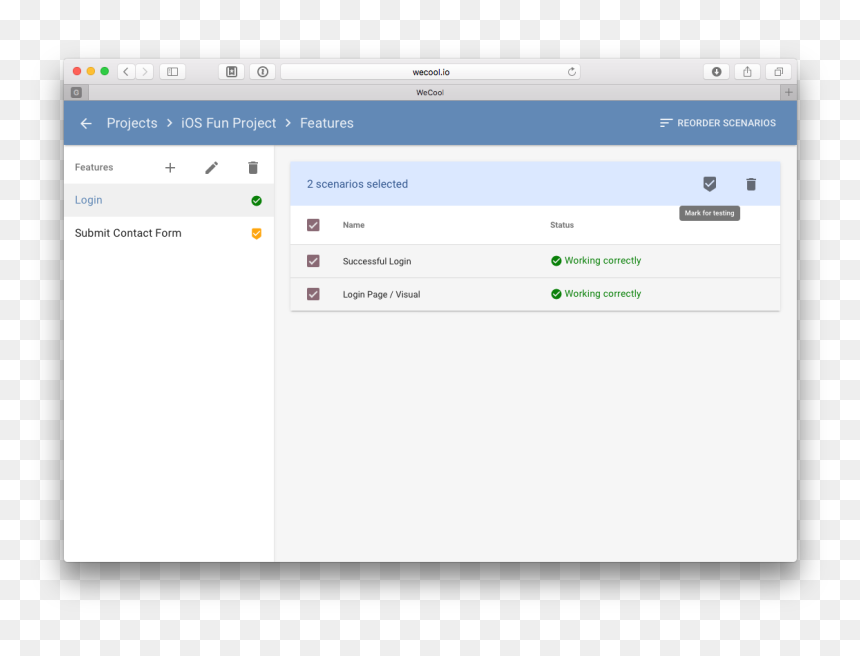Toggle select-all checkbox in table header
The width and height of the screenshot is (860, 656).
(x=313, y=225)
